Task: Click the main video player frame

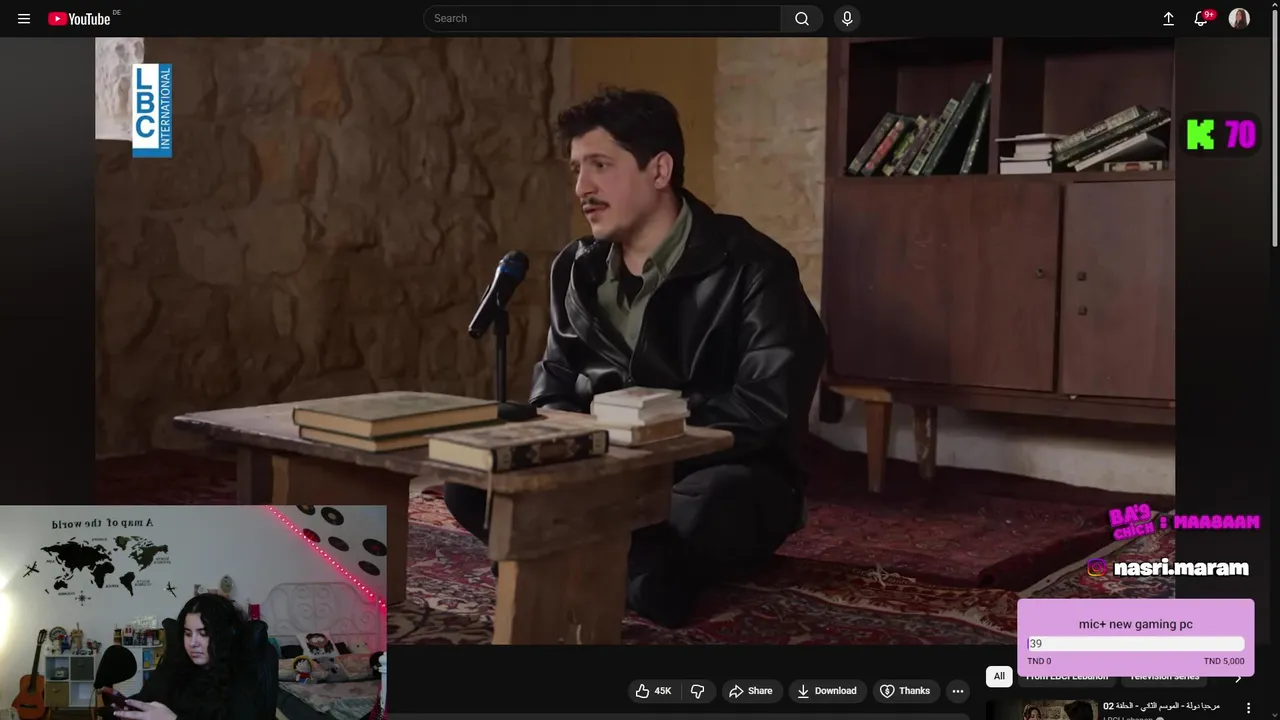Action: [x=635, y=340]
